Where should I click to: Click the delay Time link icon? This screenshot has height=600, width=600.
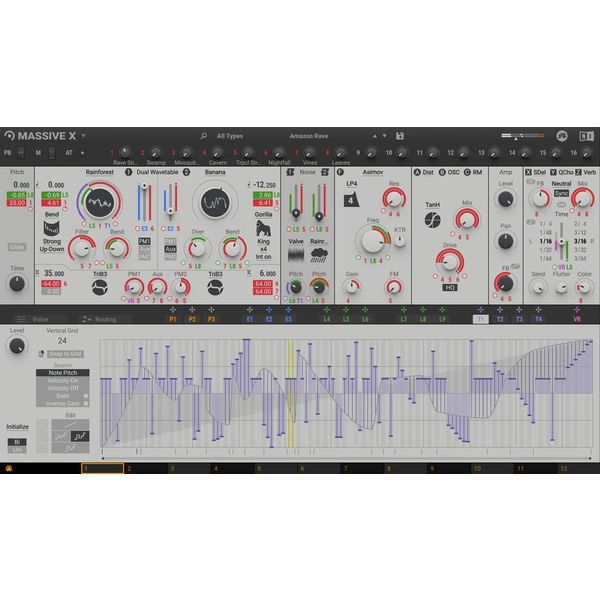point(561,205)
